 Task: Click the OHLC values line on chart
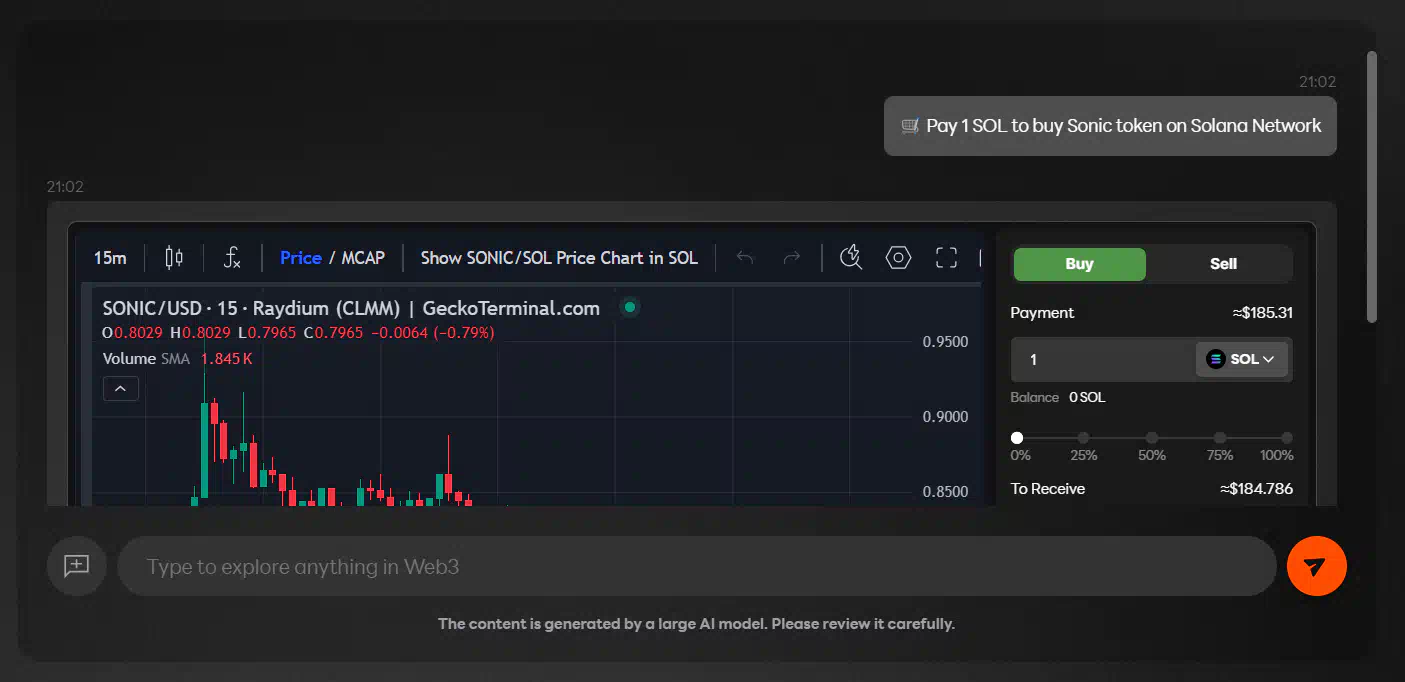pyautogui.click(x=298, y=333)
